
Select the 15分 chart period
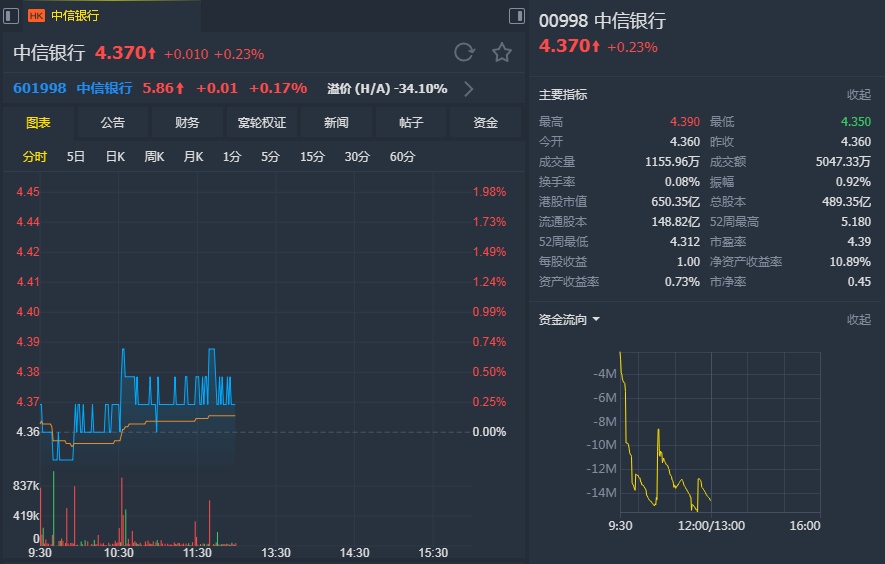(312, 157)
